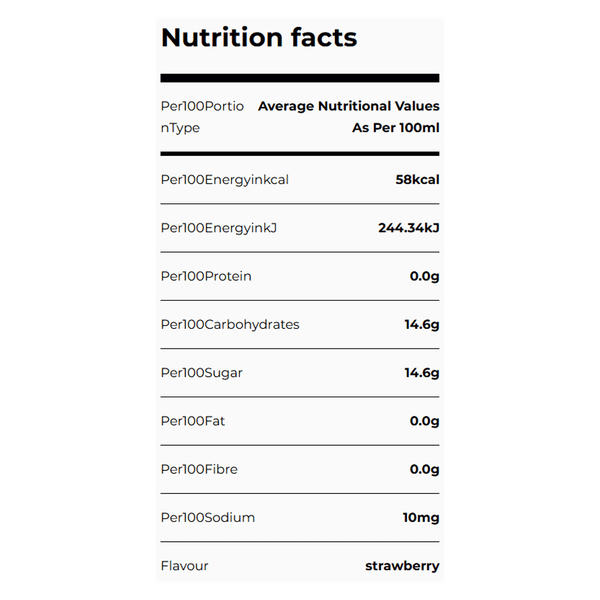The image size is (600, 600).
Task: Select the Per100Carbohydrates row label
Action: click(x=230, y=324)
